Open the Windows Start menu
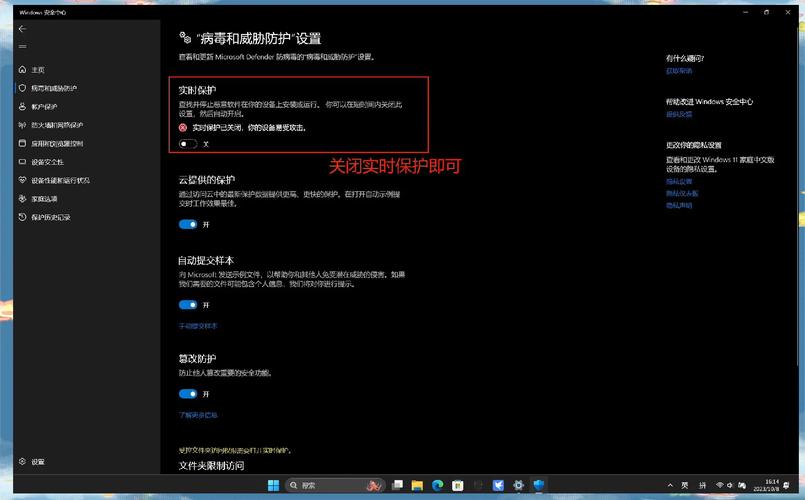 tap(274, 485)
